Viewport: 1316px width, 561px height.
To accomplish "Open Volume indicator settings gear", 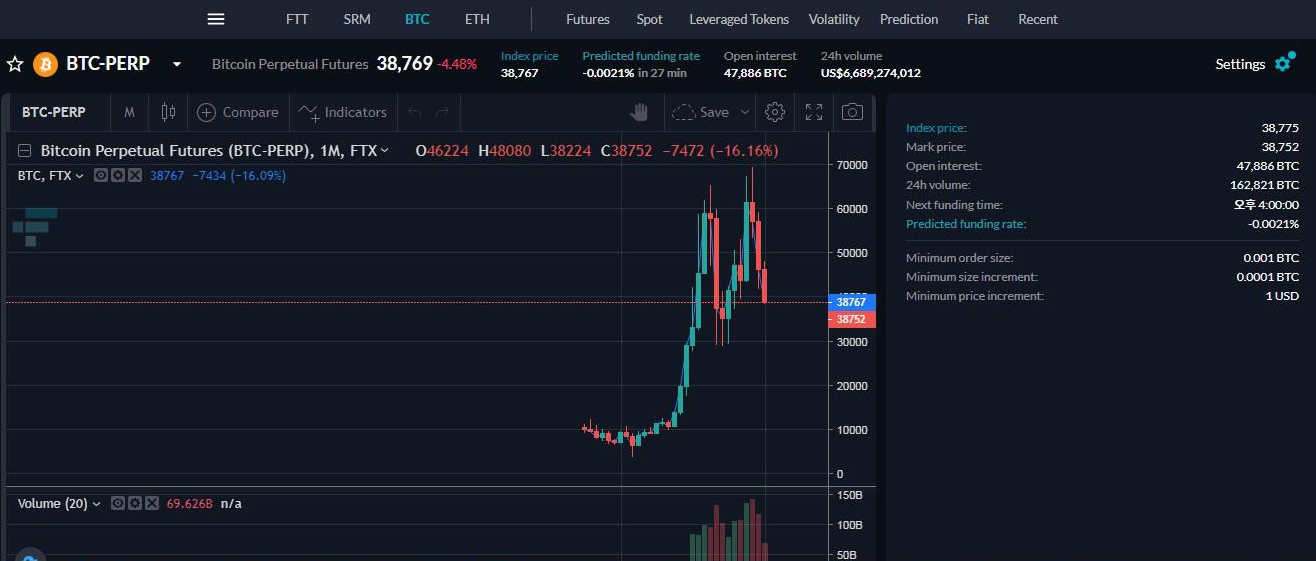I will [x=135, y=503].
